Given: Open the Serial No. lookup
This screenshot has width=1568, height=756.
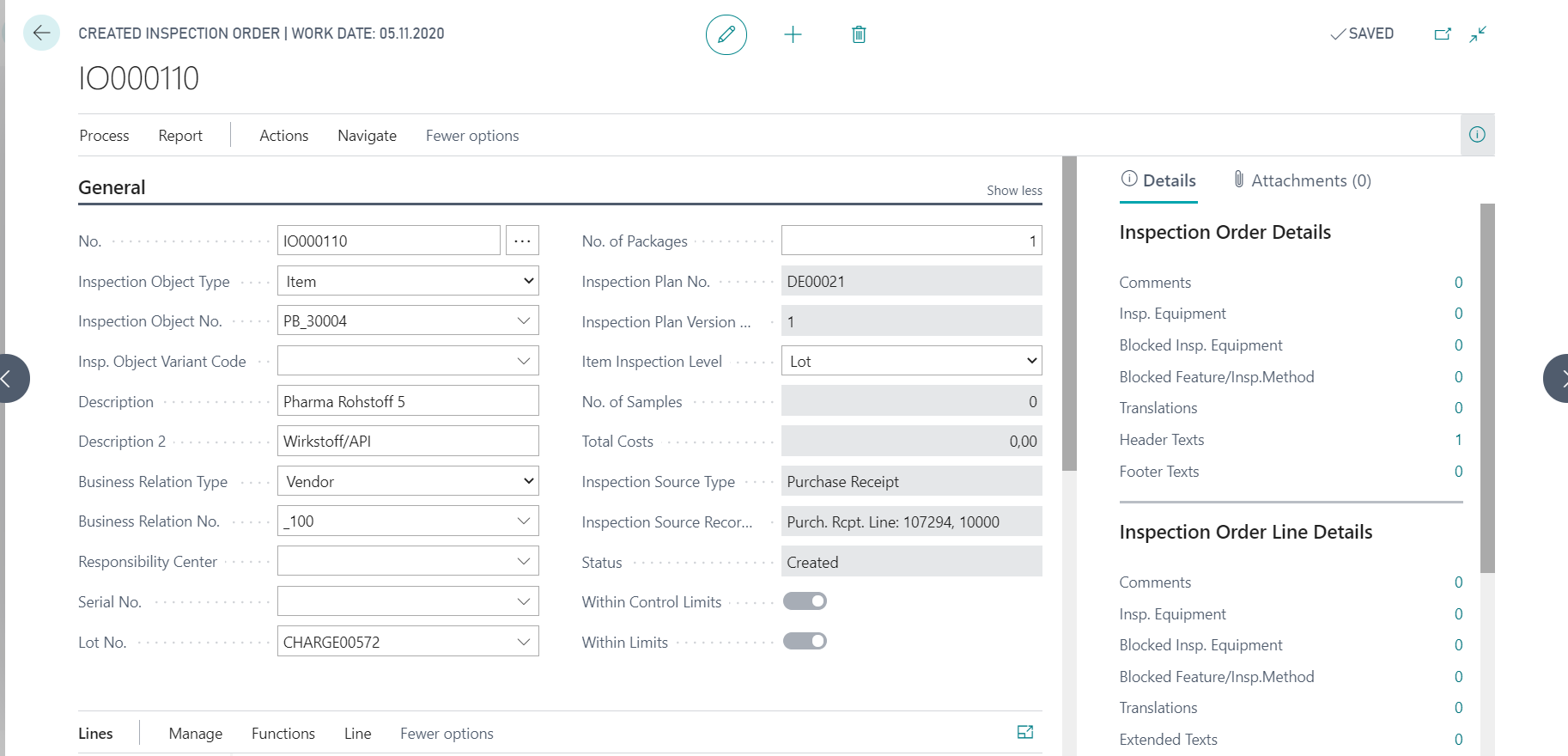Looking at the screenshot, I should pos(523,601).
